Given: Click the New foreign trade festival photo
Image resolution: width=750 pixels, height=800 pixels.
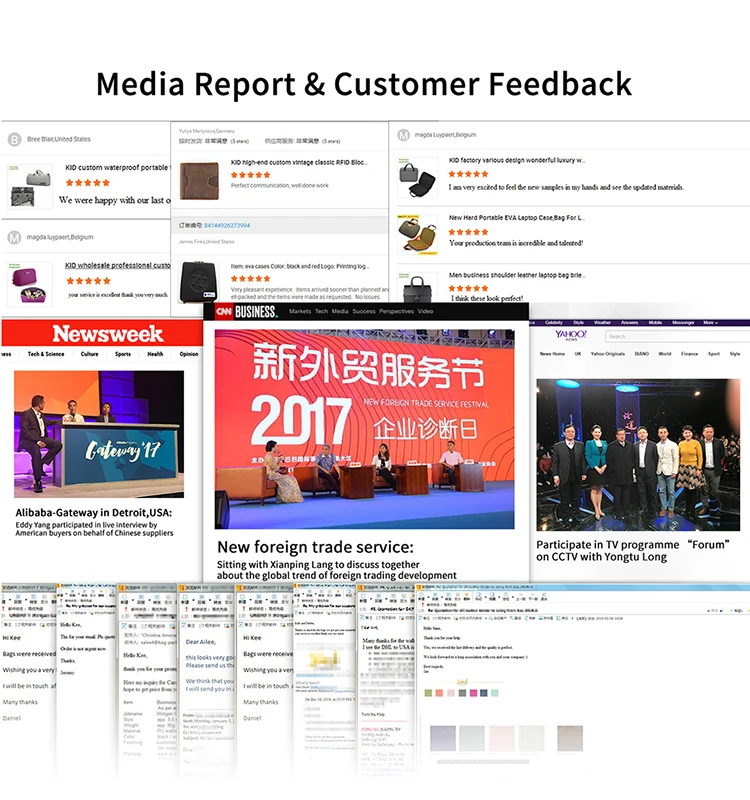Looking at the screenshot, I should point(365,431).
